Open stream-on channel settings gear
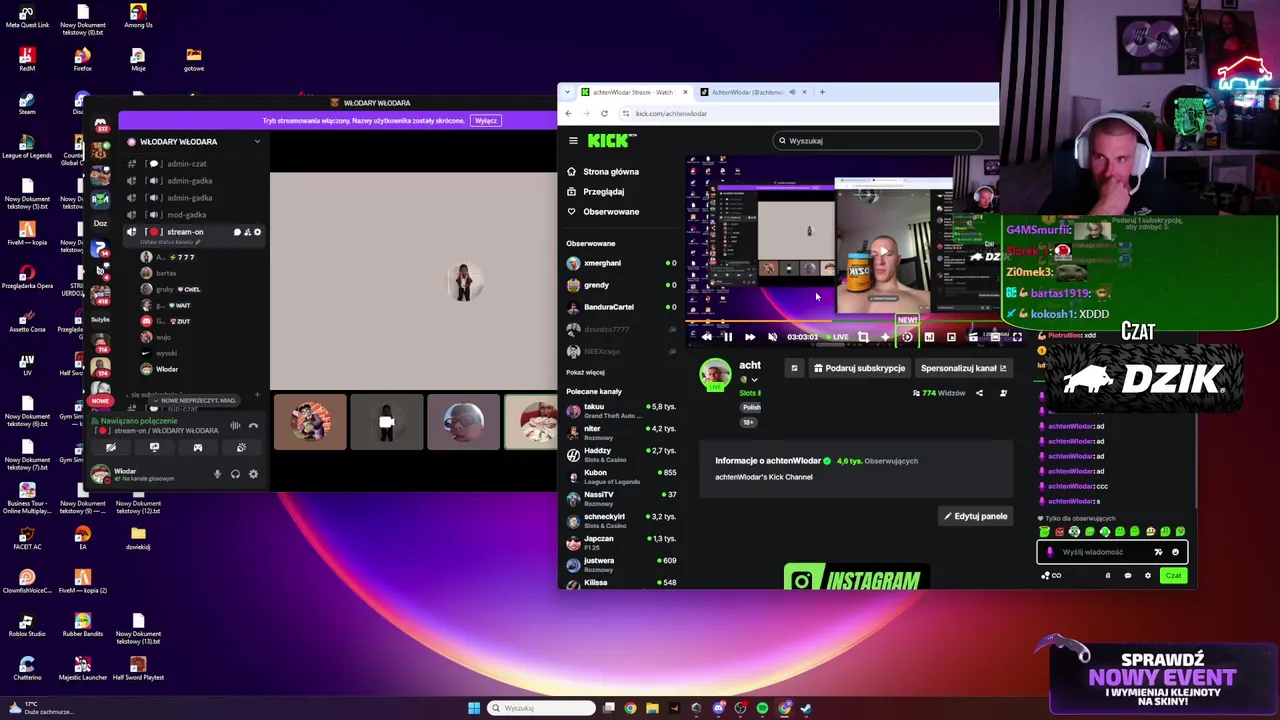The image size is (1280, 720). click(x=257, y=232)
